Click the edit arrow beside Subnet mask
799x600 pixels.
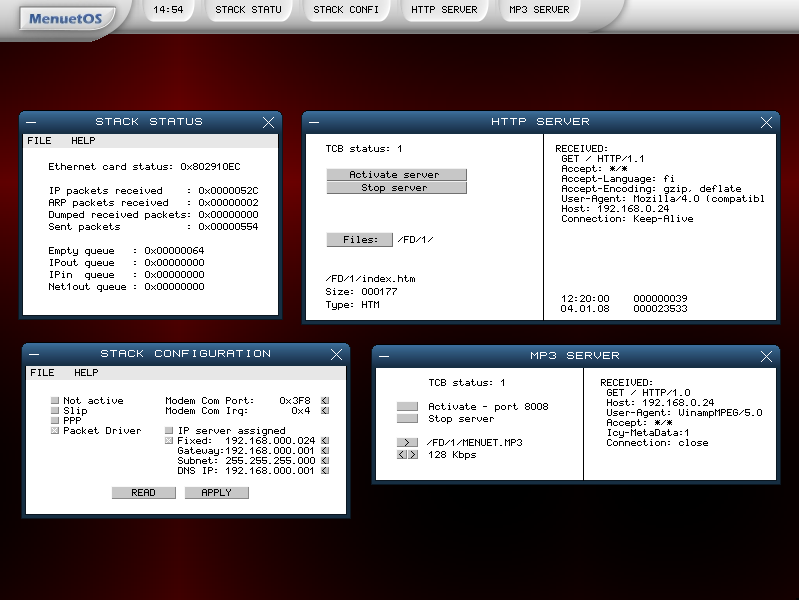pyautogui.click(x=325, y=461)
